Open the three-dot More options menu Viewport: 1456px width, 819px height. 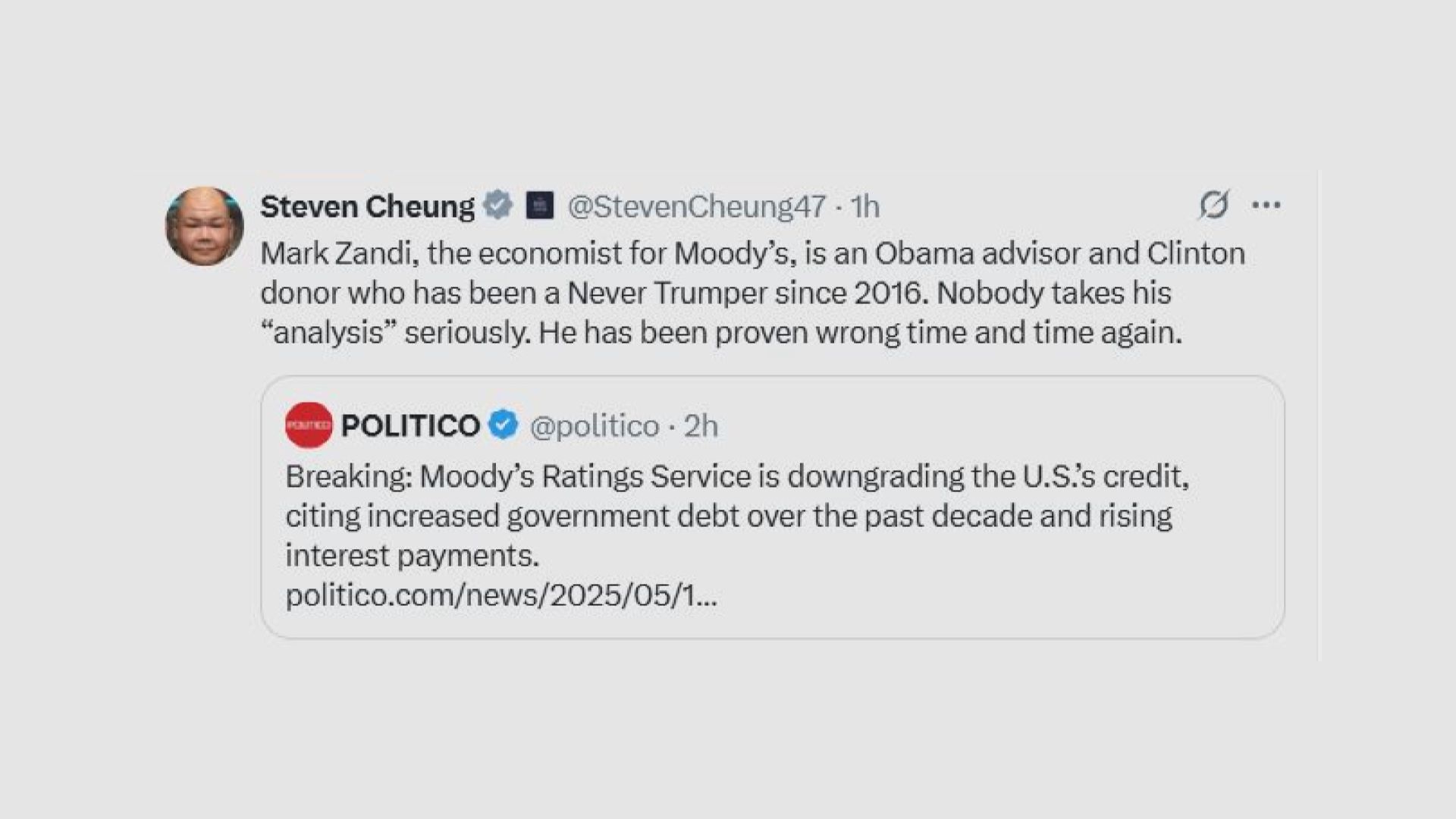[1266, 205]
